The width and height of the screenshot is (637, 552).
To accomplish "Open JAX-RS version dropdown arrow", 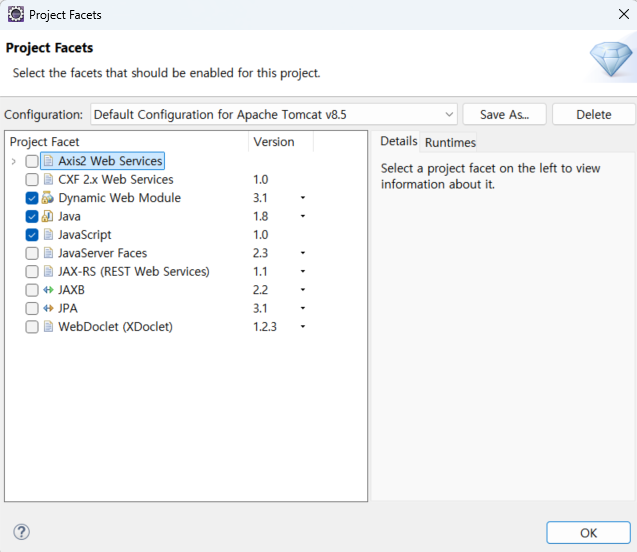I will pyautogui.click(x=303, y=271).
